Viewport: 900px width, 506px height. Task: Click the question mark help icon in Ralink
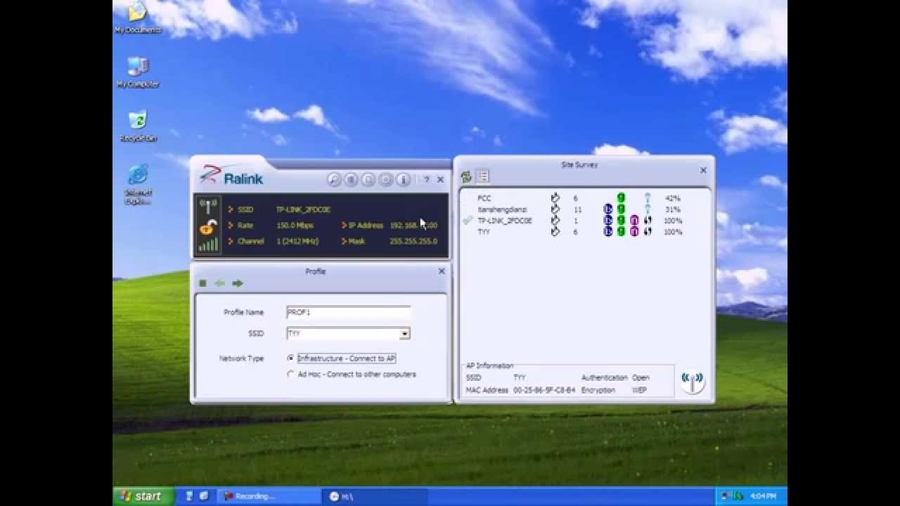(426, 180)
